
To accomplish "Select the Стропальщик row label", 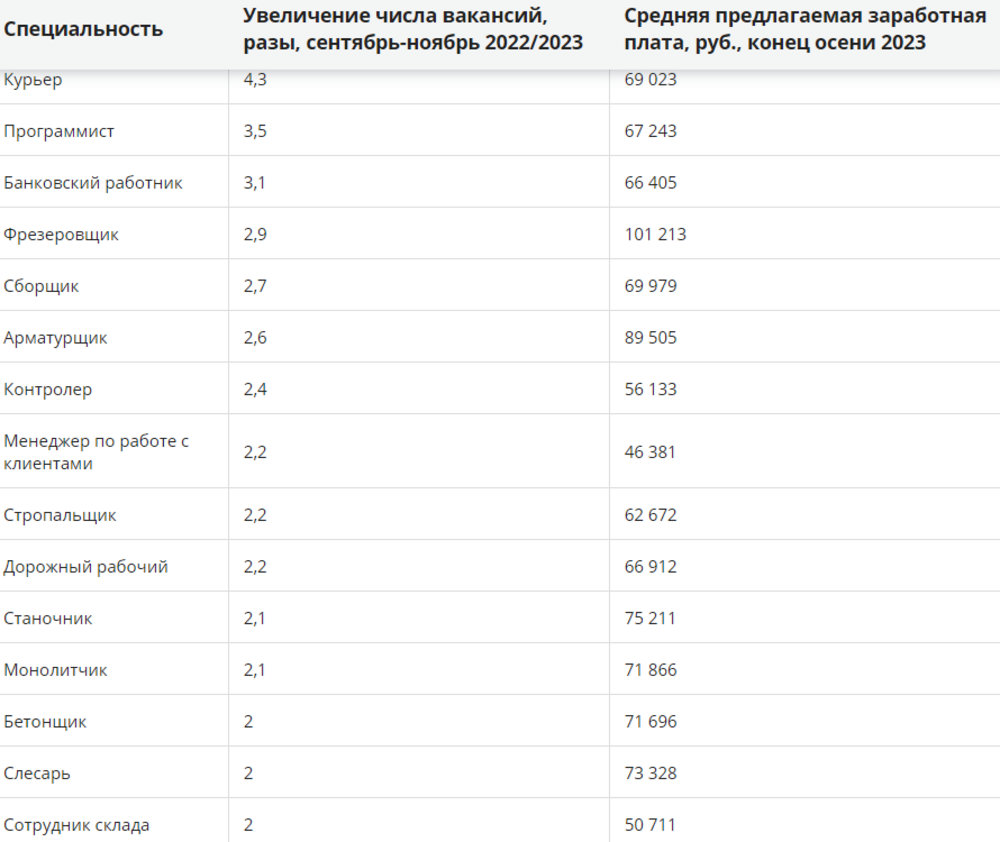I will [x=60, y=515].
